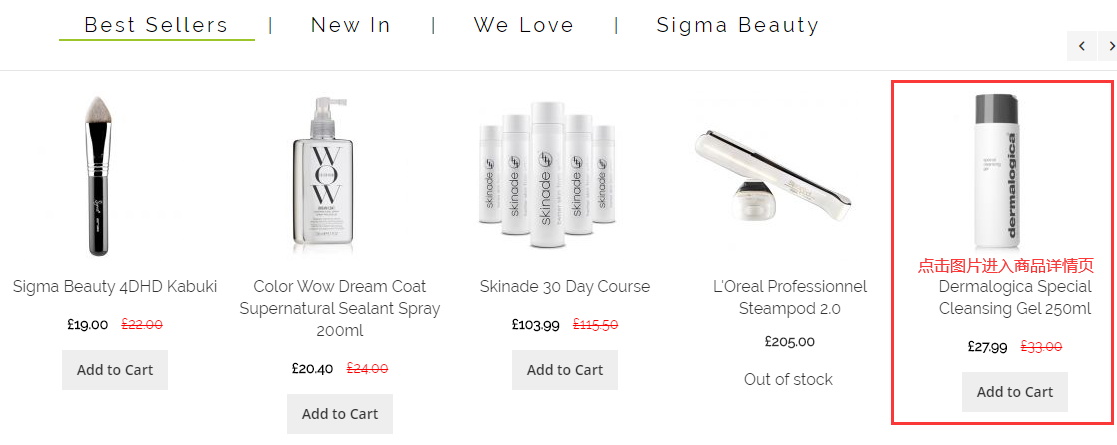This screenshot has width=1117, height=445.
Task: Click the Skinade 30 Day Course title
Action: (565, 287)
